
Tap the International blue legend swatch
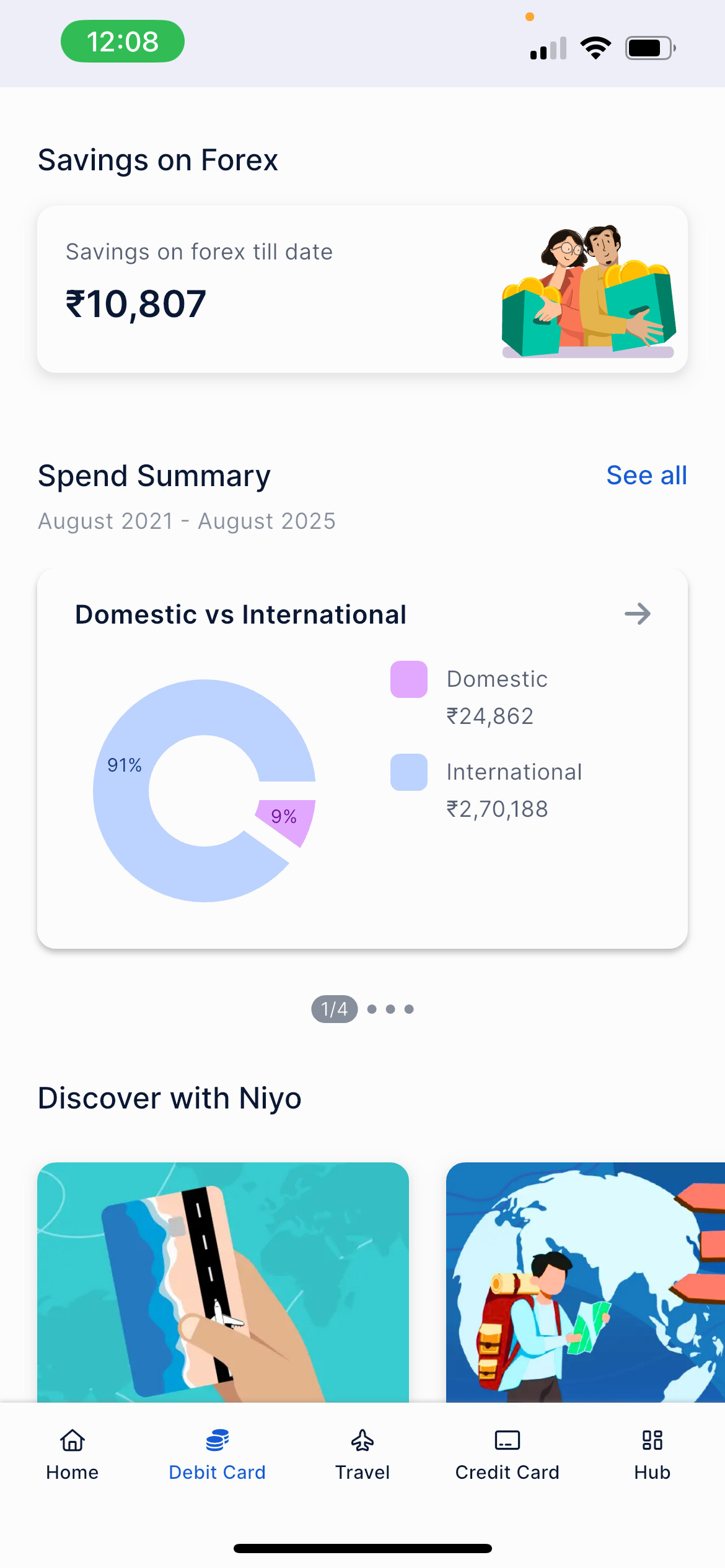[x=409, y=772]
